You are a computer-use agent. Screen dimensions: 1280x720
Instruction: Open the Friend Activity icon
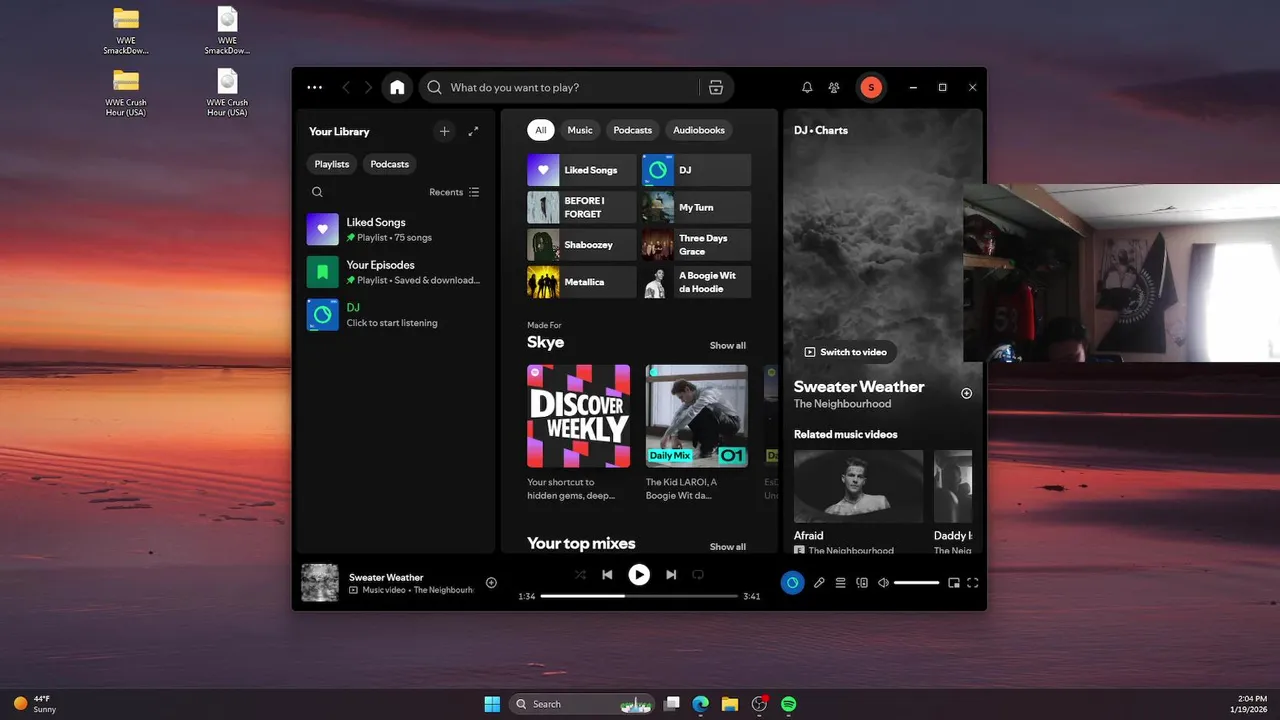(x=834, y=87)
